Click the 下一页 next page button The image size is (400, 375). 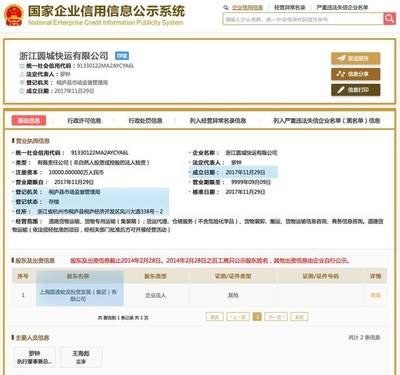[x=276, y=316]
